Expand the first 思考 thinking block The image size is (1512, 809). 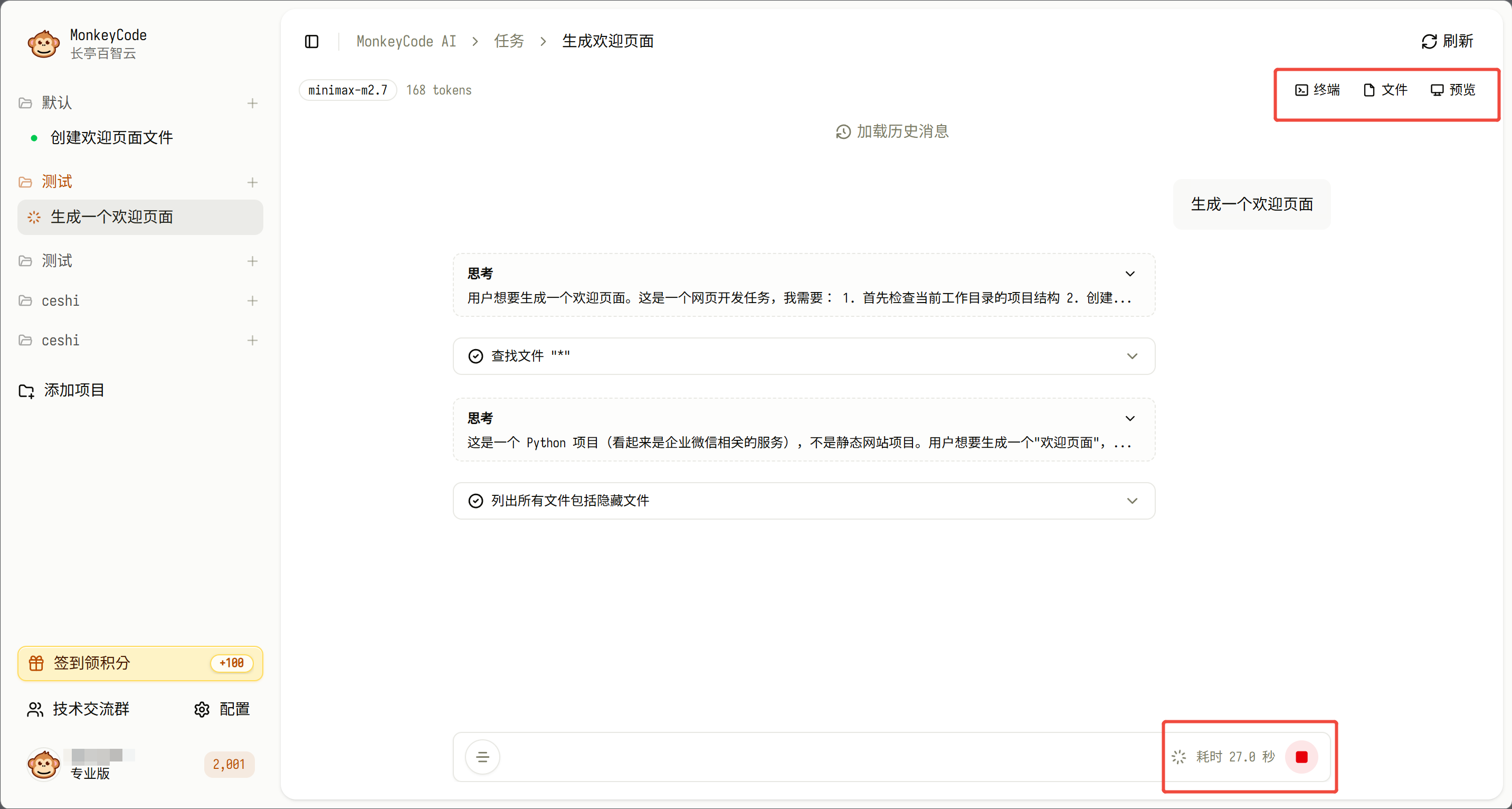pos(1129,274)
